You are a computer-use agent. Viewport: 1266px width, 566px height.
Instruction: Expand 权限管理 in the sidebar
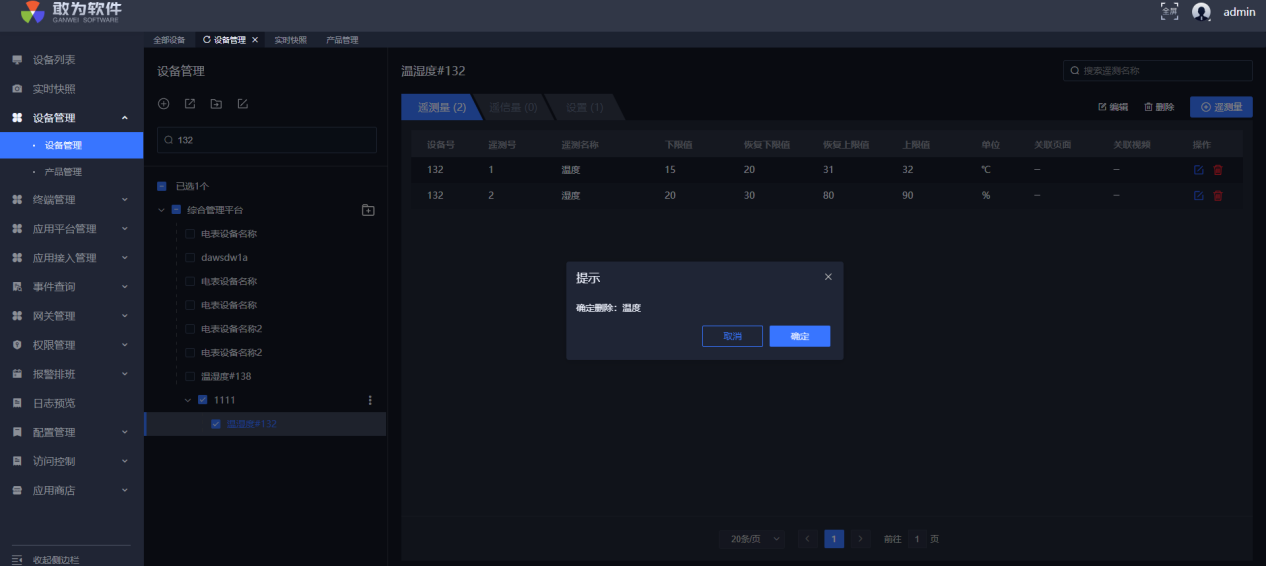point(124,345)
